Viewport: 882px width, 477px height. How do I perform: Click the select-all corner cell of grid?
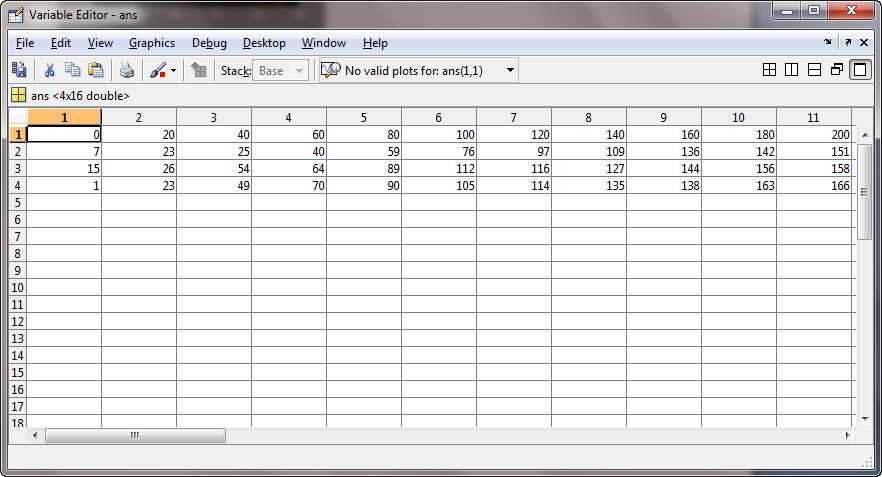(x=17, y=117)
